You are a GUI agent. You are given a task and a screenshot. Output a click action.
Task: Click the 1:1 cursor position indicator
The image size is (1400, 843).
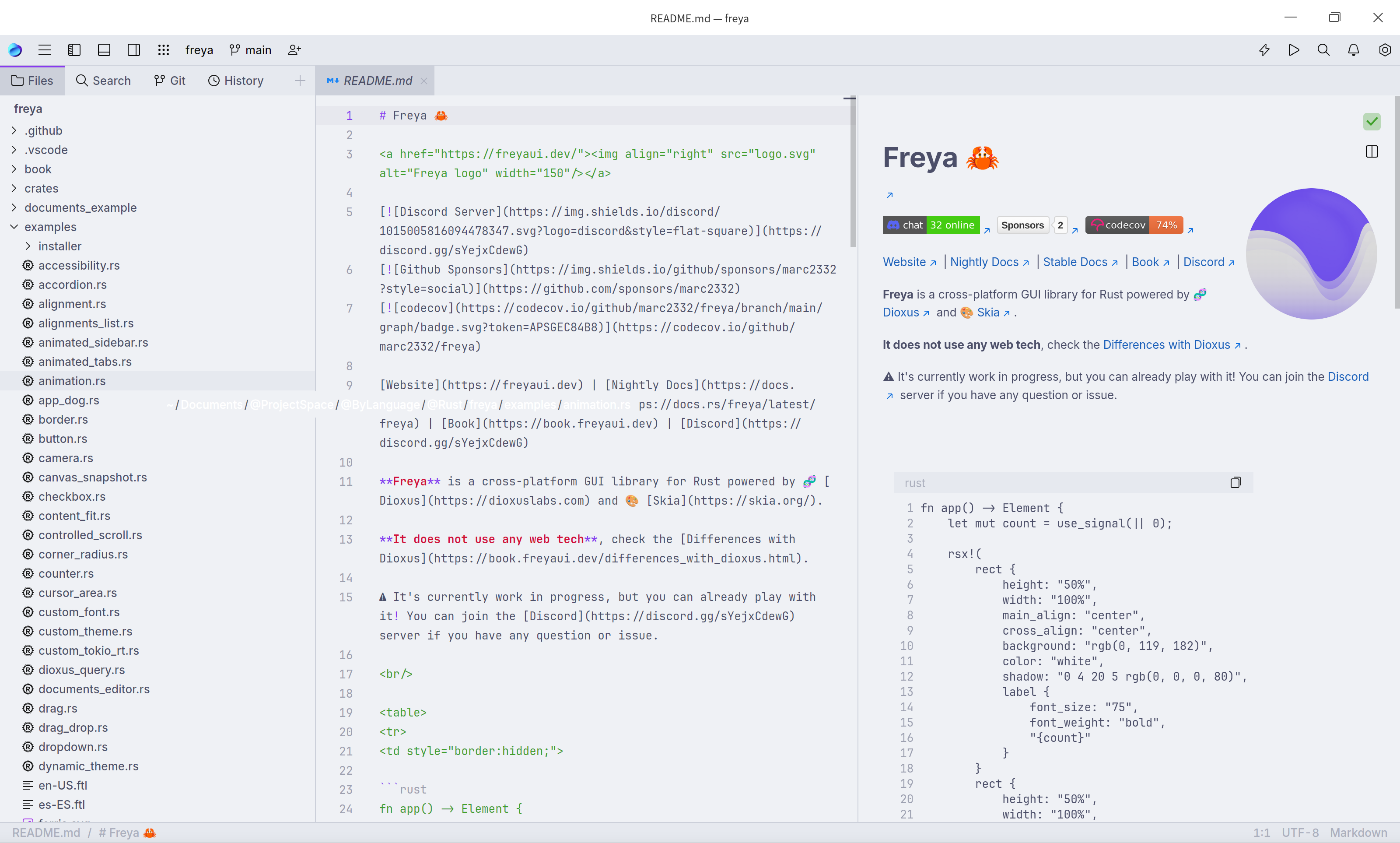(x=1261, y=833)
